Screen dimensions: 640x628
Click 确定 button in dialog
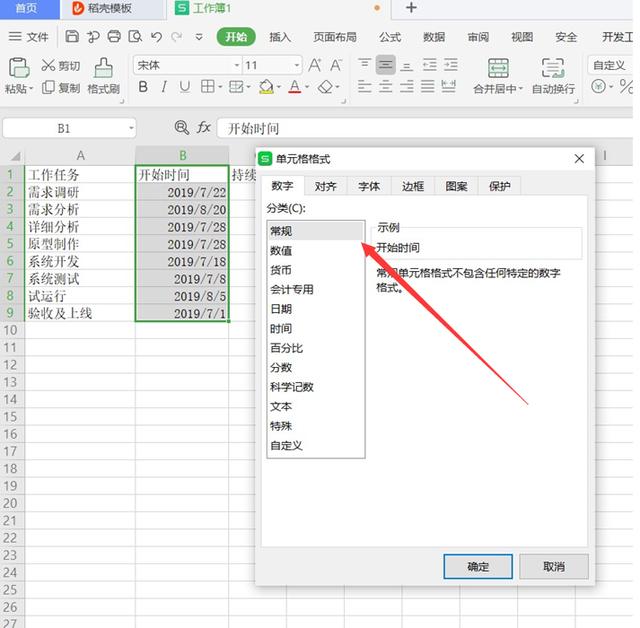pyautogui.click(x=478, y=566)
